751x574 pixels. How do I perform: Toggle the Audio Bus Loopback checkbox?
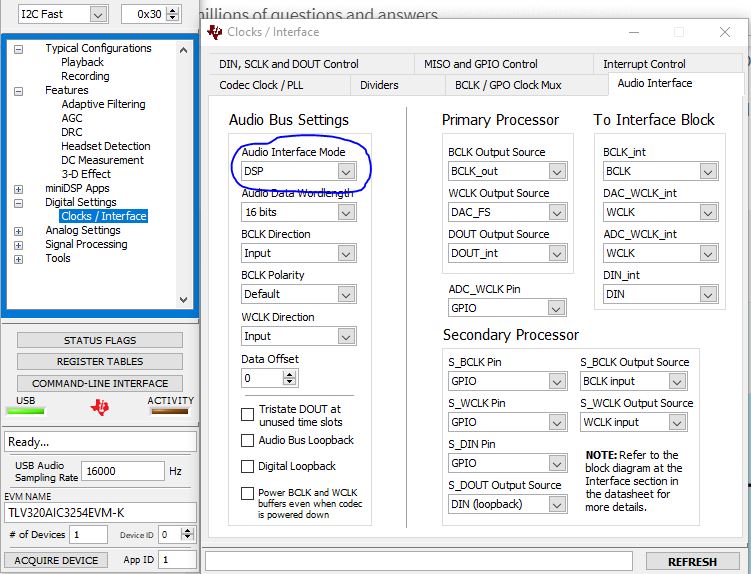pyautogui.click(x=247, y=440)
